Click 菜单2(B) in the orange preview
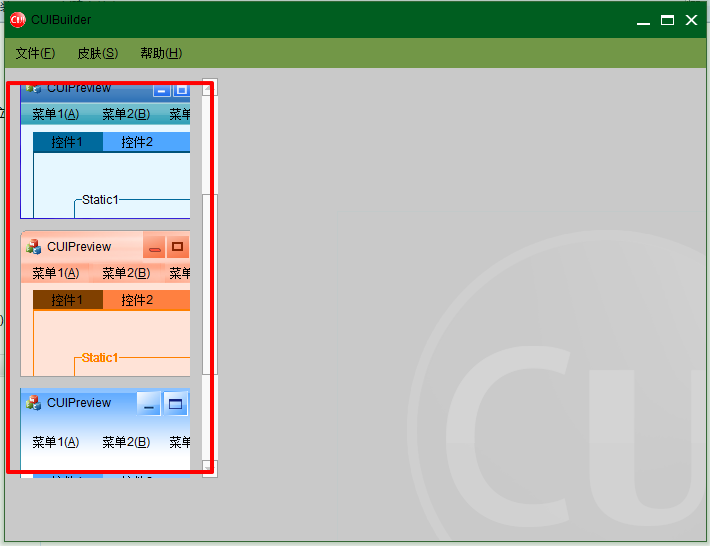Screen dimensions: 710x546 tap(126, 273)
